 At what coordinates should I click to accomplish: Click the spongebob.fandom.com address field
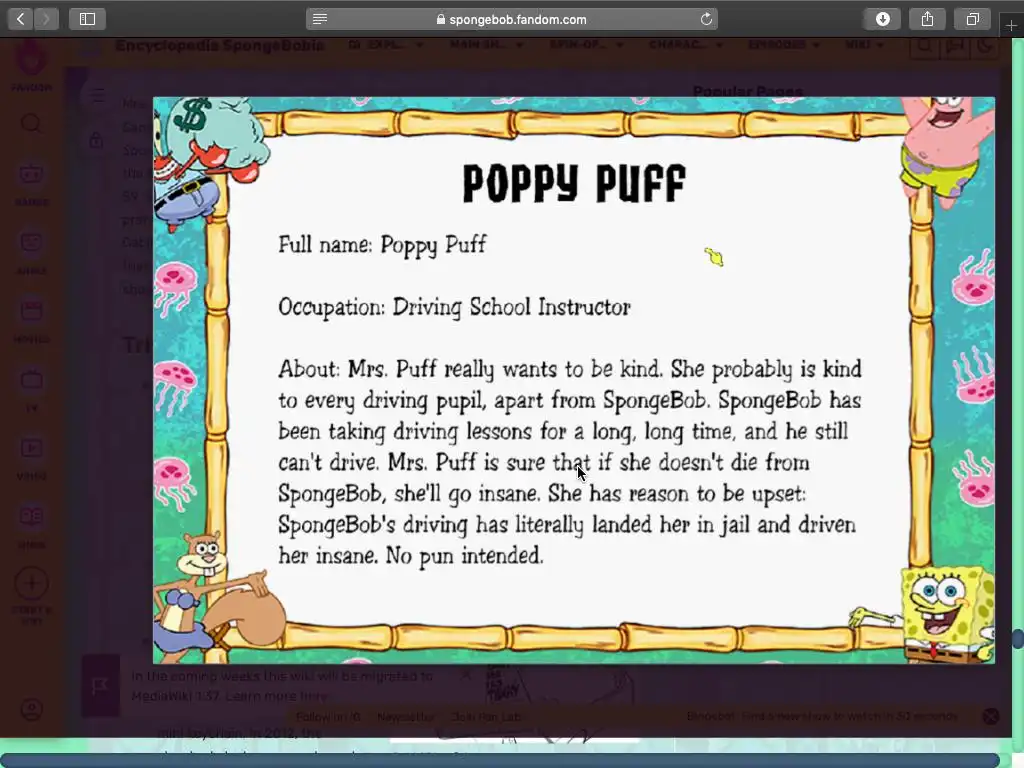tap(512, 19)
